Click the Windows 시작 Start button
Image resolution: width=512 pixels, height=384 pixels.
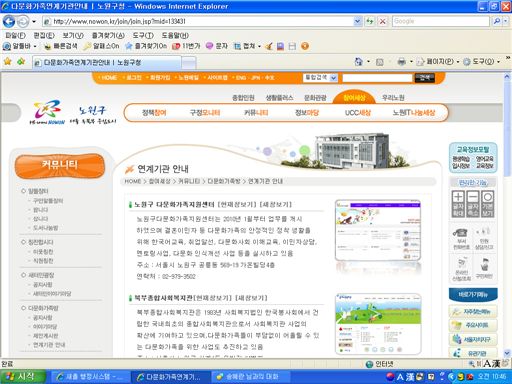pos(23,377)
